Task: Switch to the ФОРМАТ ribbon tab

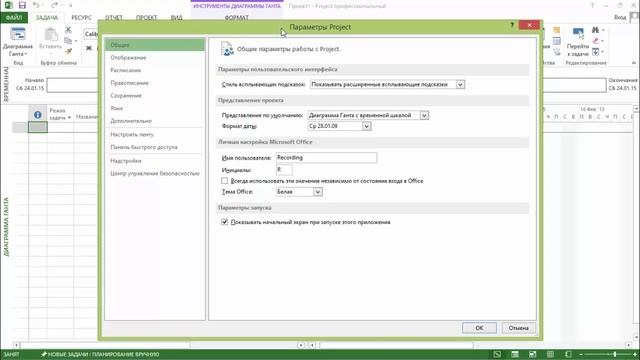Action: (236, 18)
